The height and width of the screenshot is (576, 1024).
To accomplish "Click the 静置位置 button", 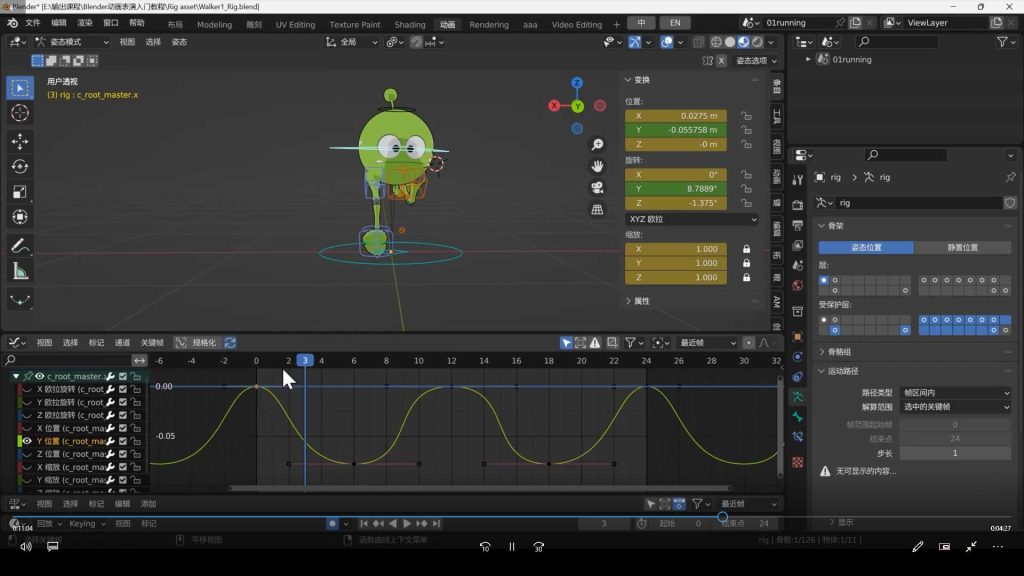I will (961, 247).
